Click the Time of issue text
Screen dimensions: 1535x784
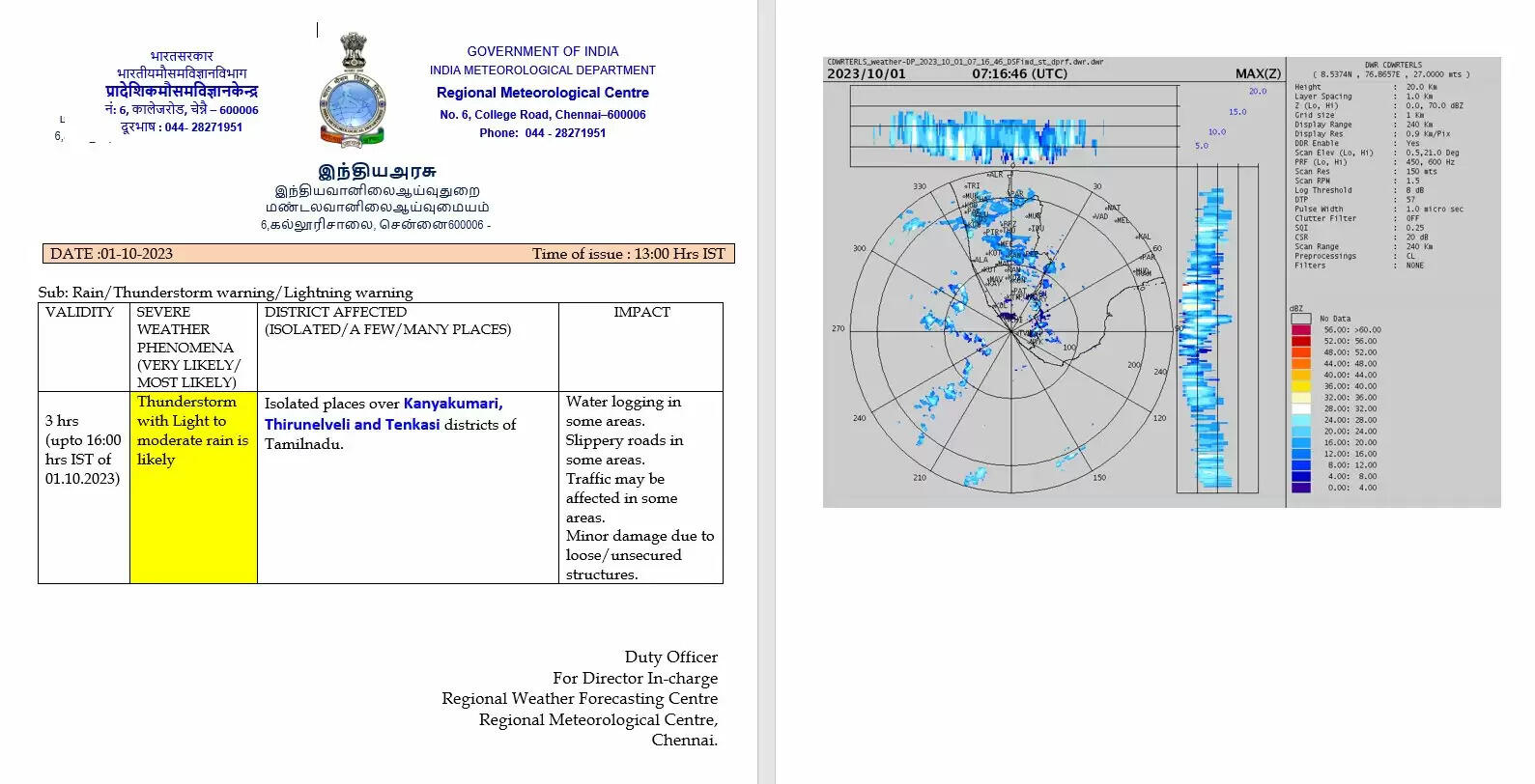tap(628, 254)
